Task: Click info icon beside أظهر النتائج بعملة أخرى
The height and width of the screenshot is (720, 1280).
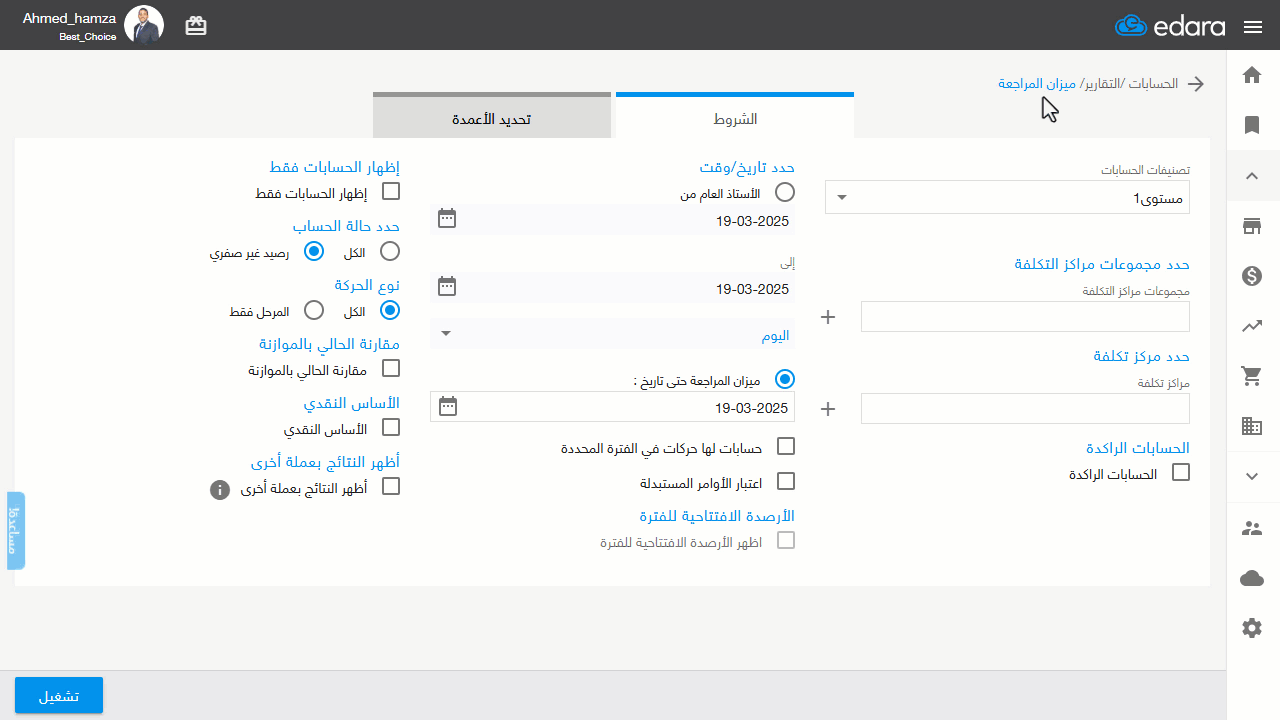Action: coord(221,490)
